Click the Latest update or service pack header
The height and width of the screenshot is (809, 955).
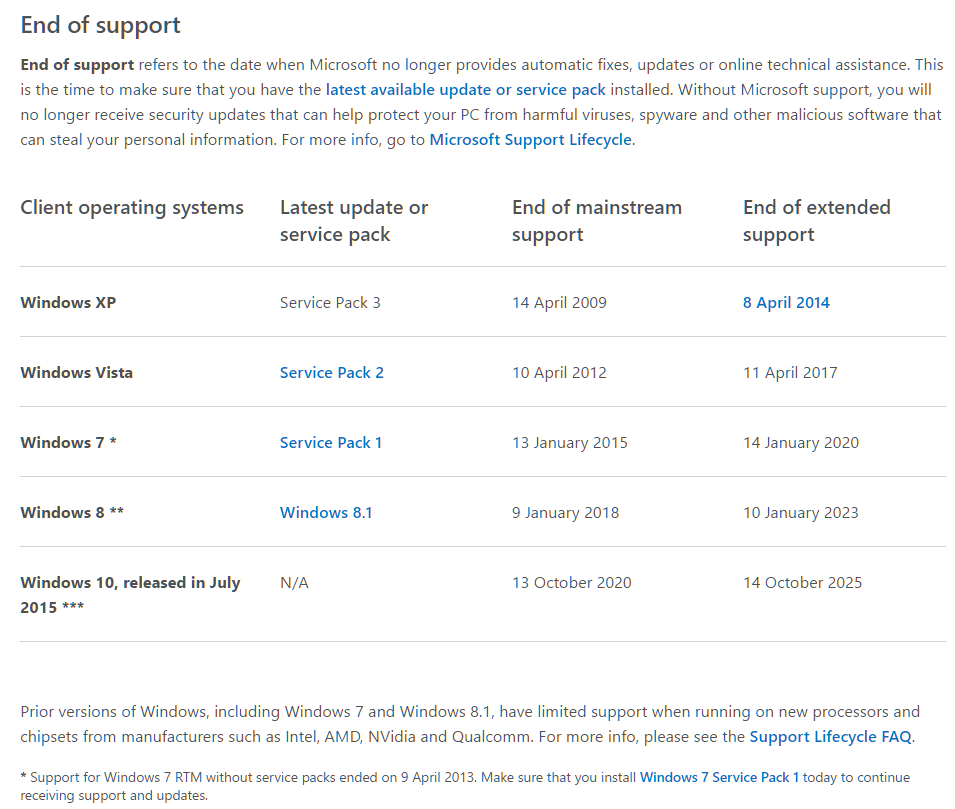[x=353, y=221]
